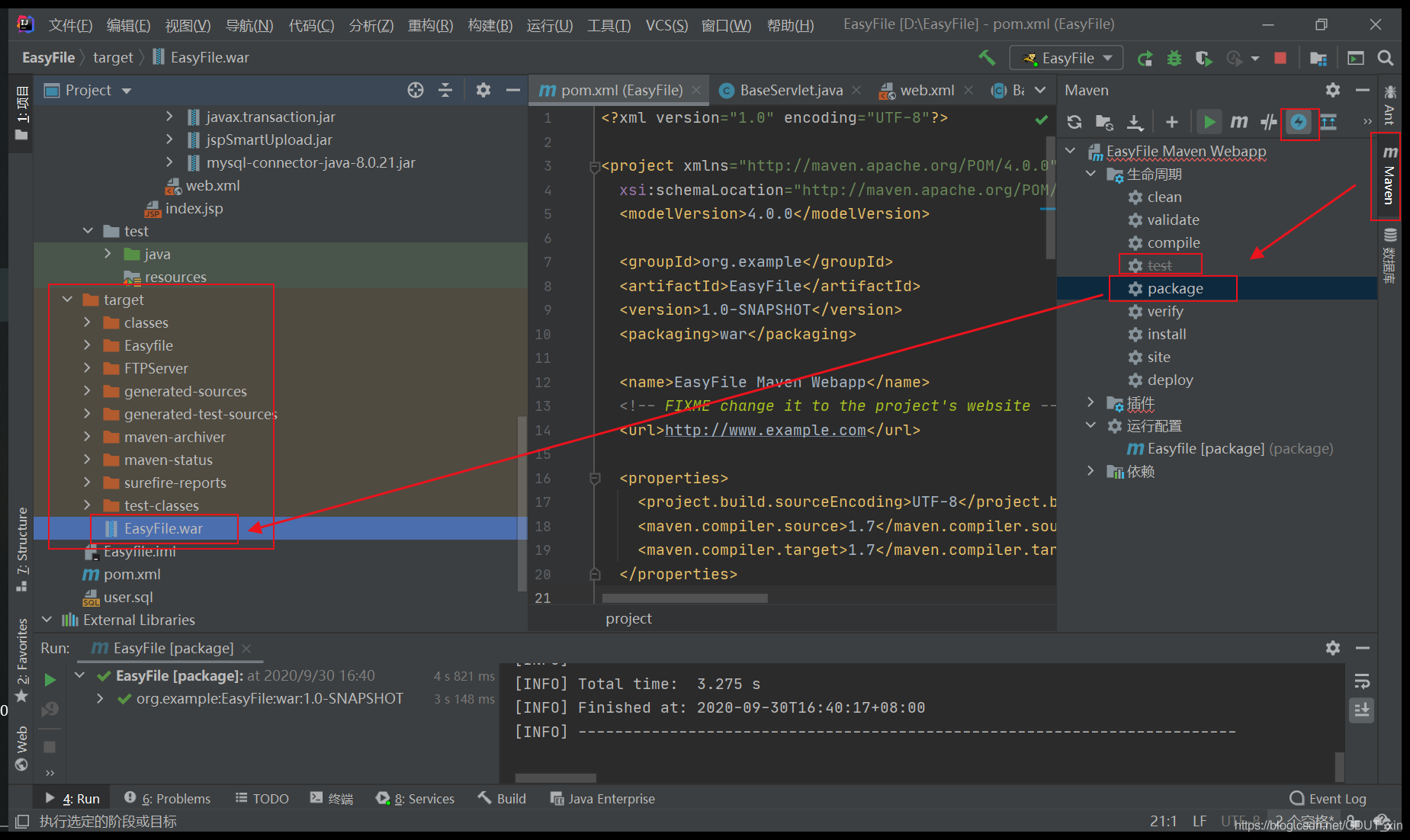Locate the opened file in the Project tree
This screenshot has height=840, width=1410.
tap(416, 90)
